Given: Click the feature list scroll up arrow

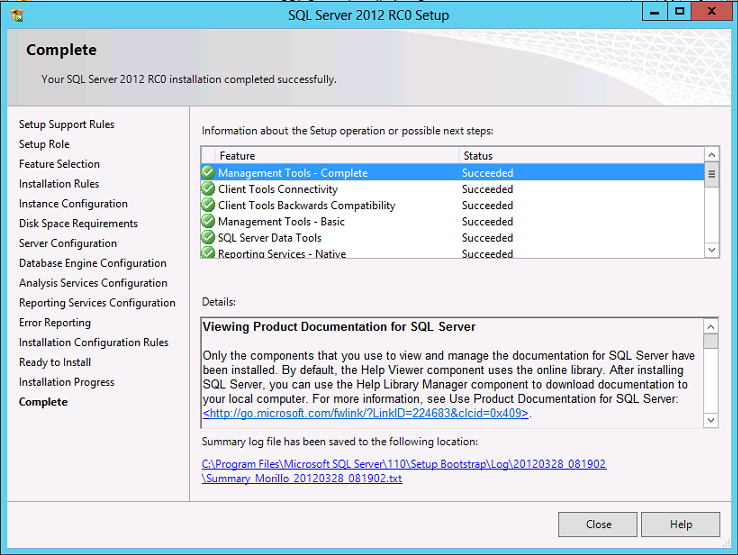Looking at the screenshot, I should (x=712, y=155).
